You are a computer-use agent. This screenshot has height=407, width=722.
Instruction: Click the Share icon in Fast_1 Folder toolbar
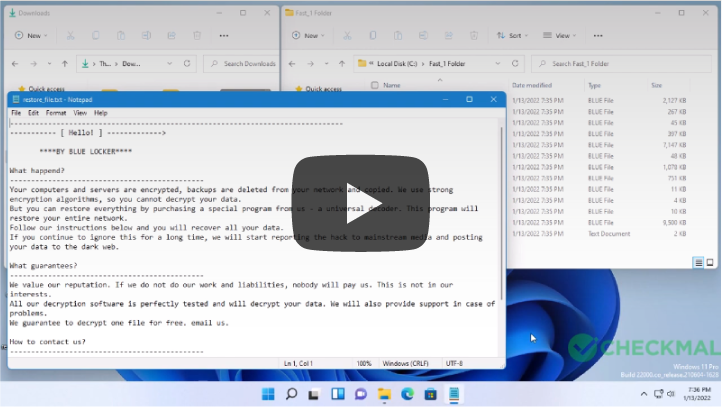coord(448,35)
